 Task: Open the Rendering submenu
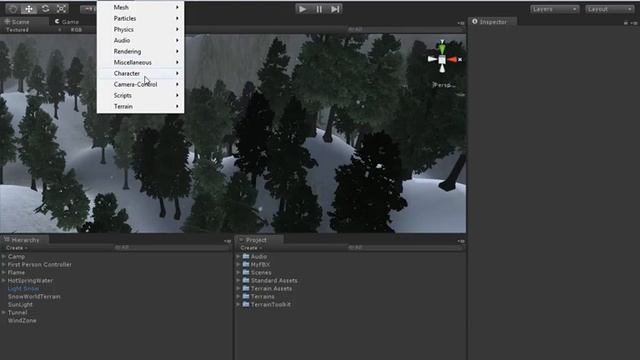pyautogui.click(x=140, y=51)
